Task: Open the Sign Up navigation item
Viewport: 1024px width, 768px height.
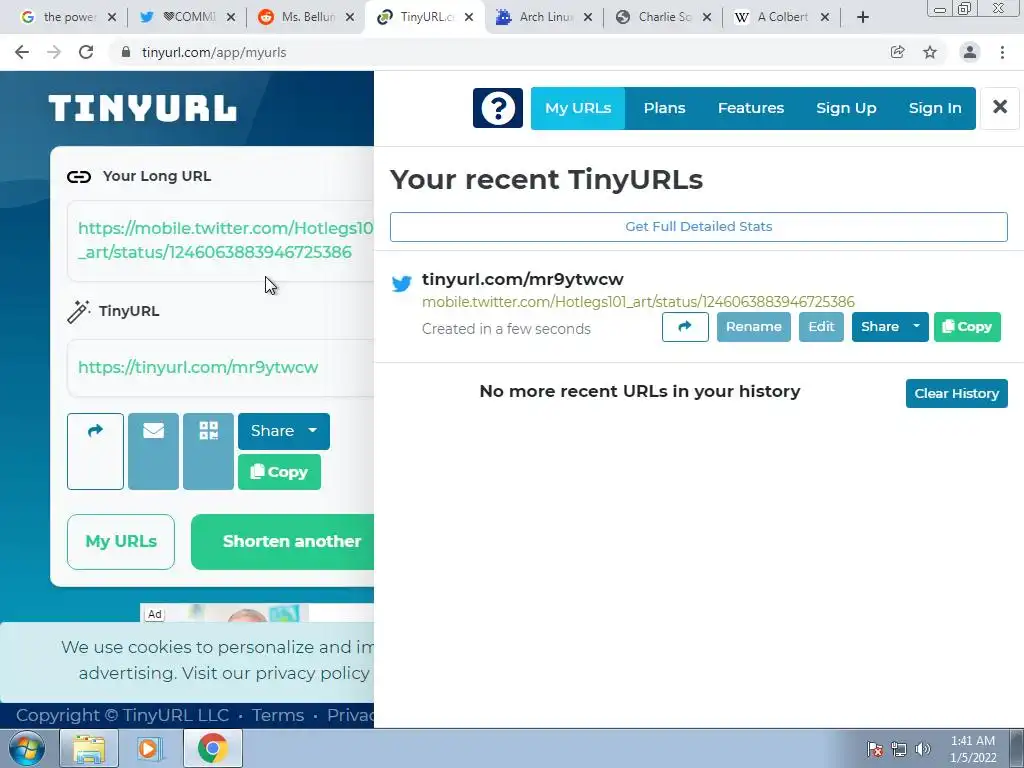Action: (x=846, y=108)
